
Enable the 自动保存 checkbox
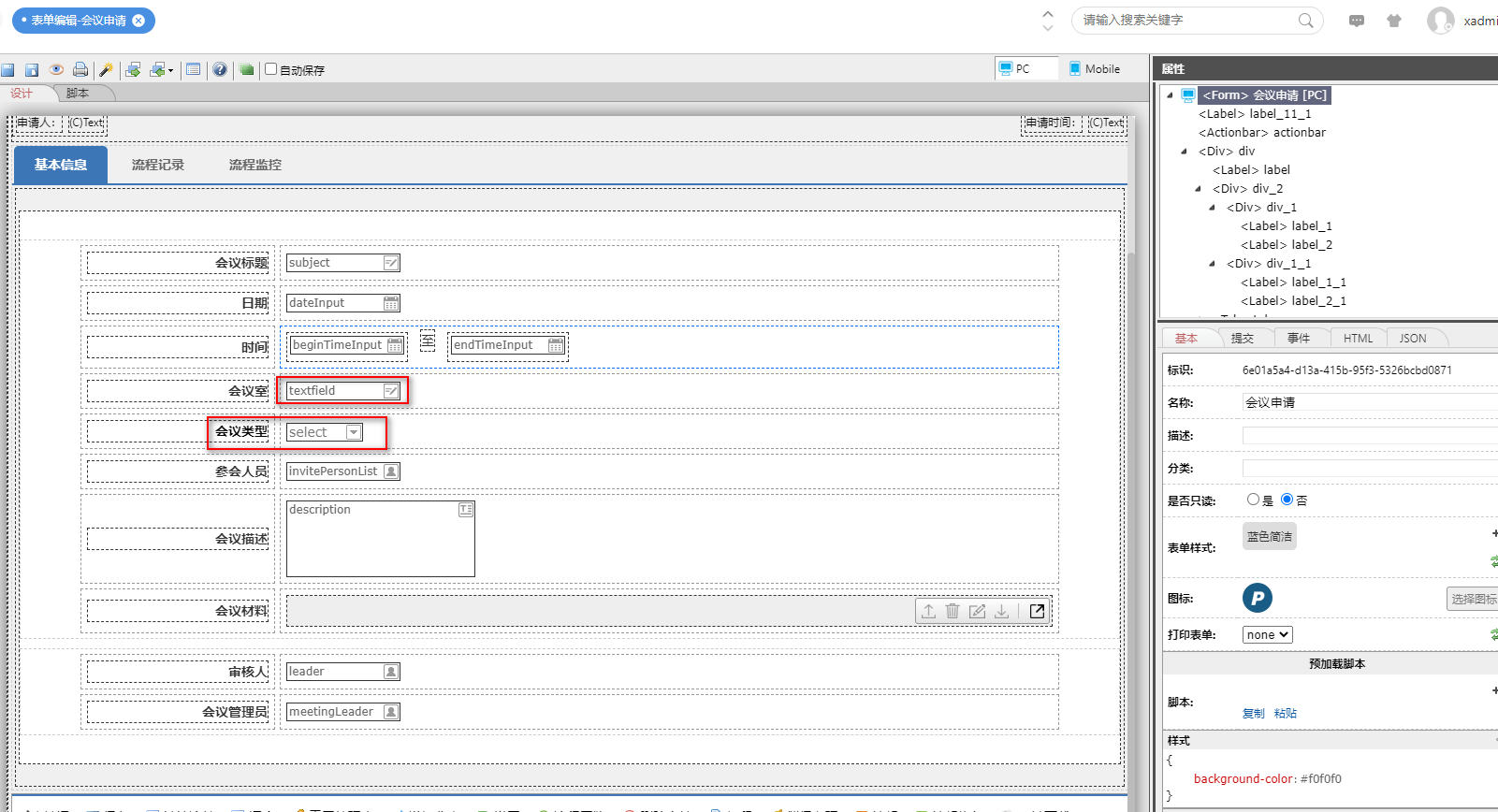tap(271, 69)
